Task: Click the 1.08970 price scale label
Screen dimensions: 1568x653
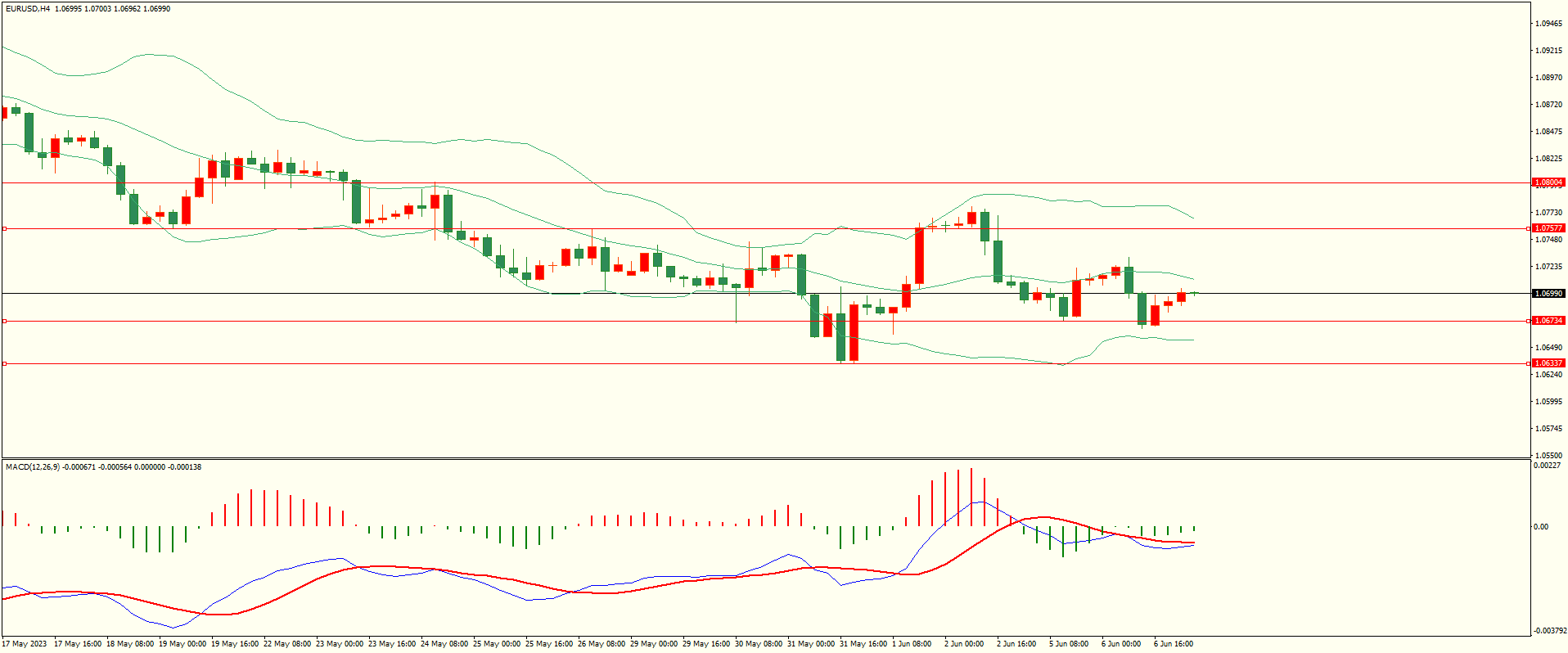Action: (1549, 77)
